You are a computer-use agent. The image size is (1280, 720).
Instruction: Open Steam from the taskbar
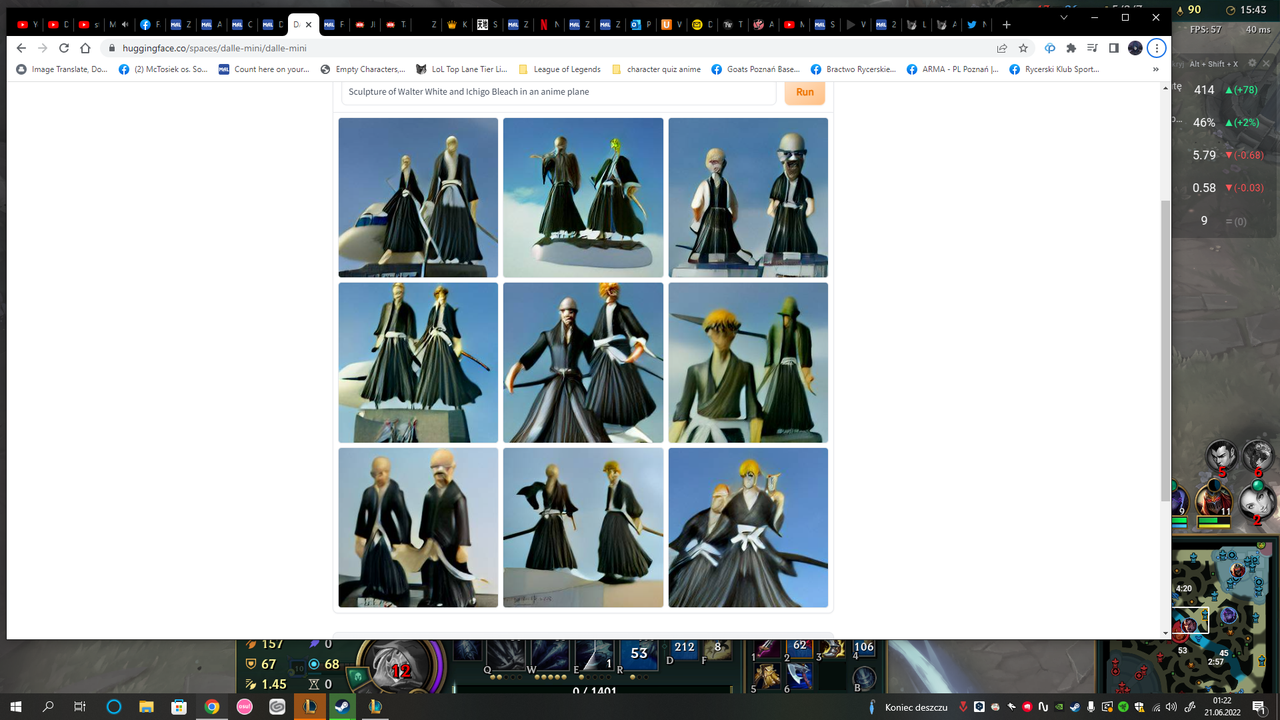pos(343,706)
